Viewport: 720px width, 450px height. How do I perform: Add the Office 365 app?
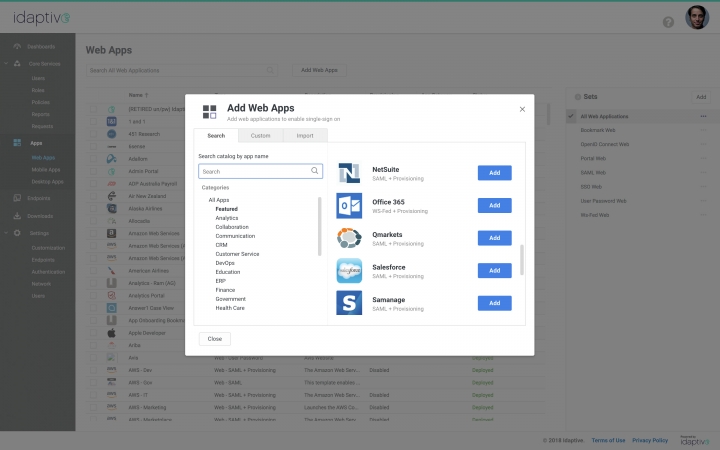coord(495,205)
